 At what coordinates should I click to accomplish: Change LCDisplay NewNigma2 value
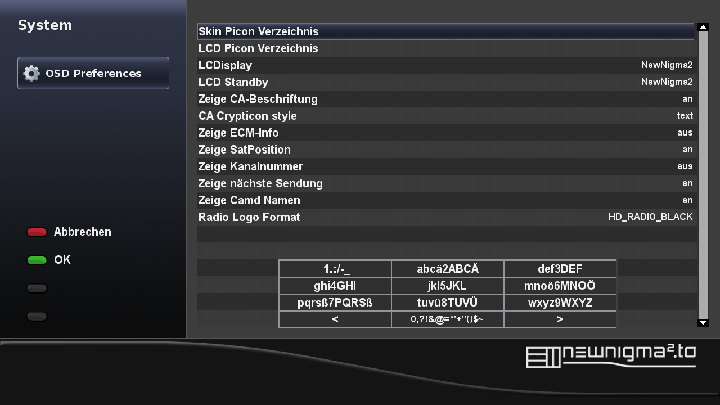(666, 65)
